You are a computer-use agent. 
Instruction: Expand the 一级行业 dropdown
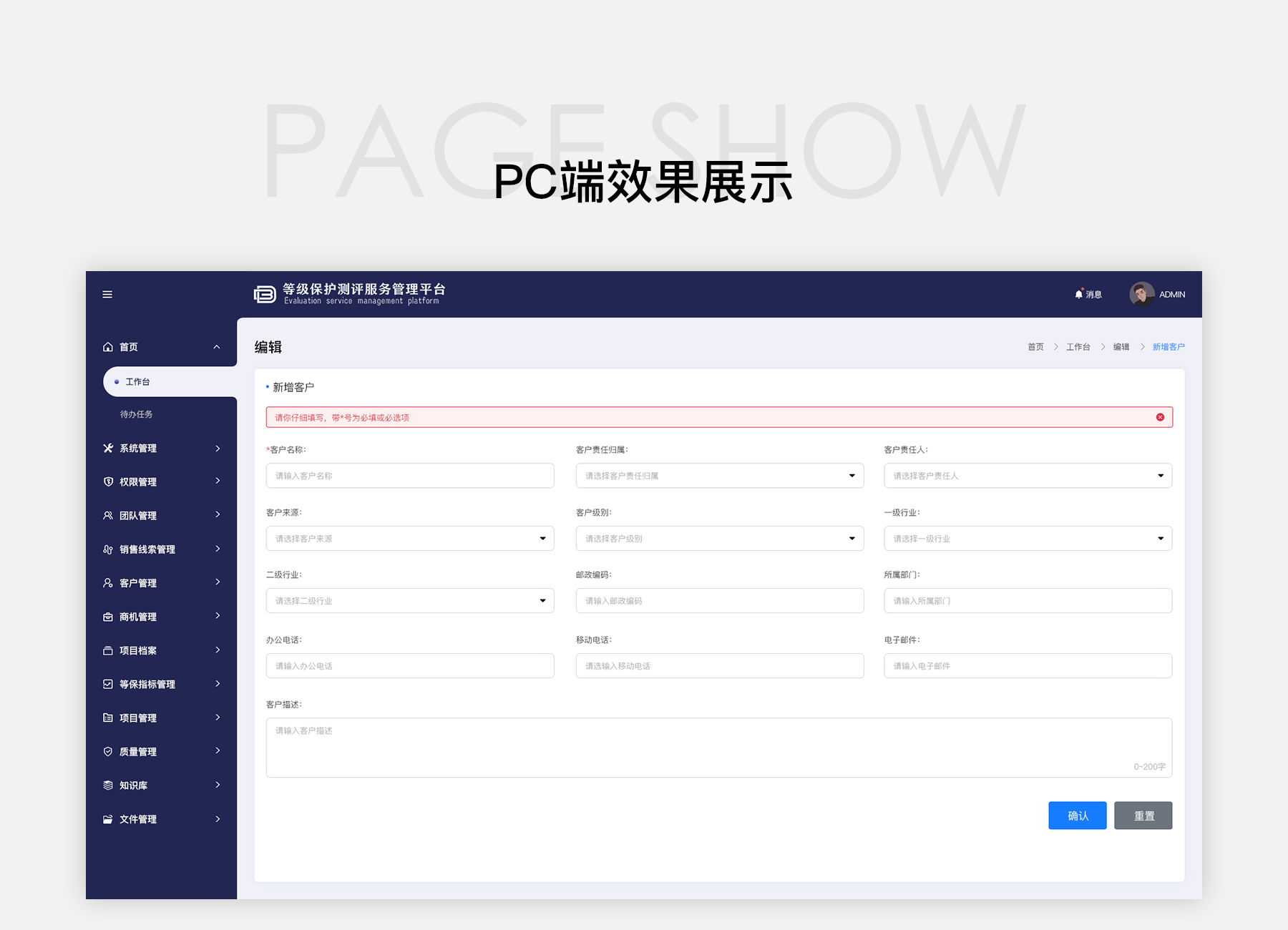coord(1028,539)
